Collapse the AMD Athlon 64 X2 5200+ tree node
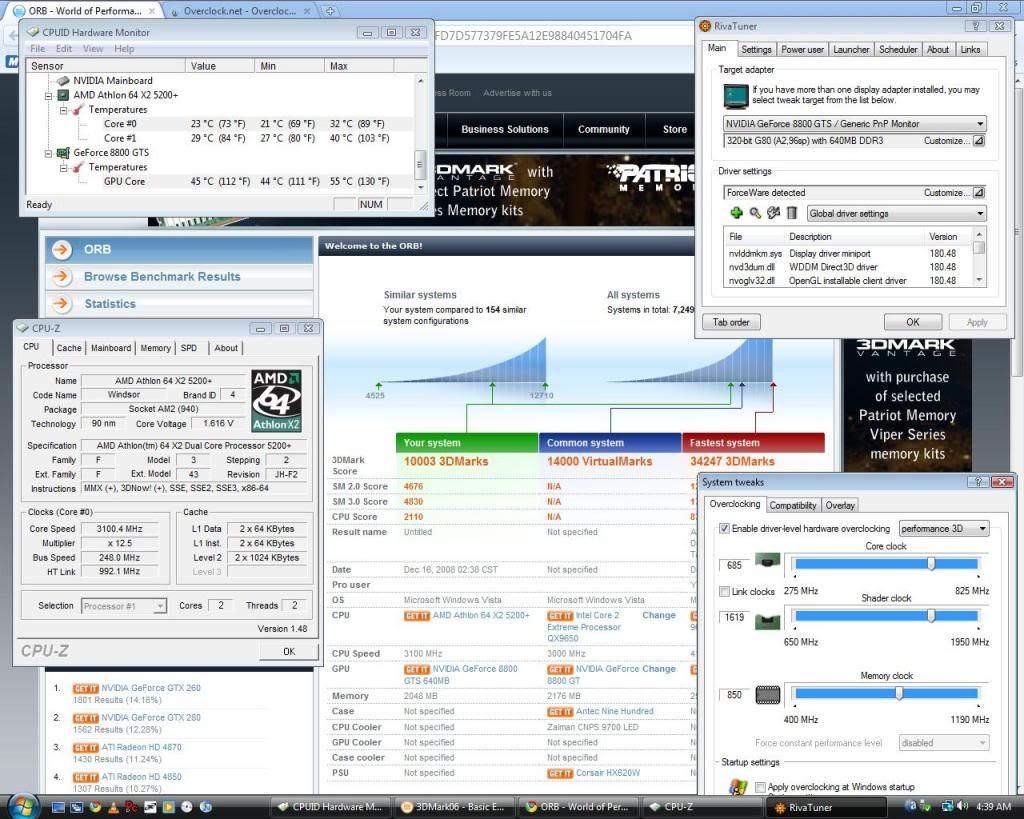 [48, 95]
